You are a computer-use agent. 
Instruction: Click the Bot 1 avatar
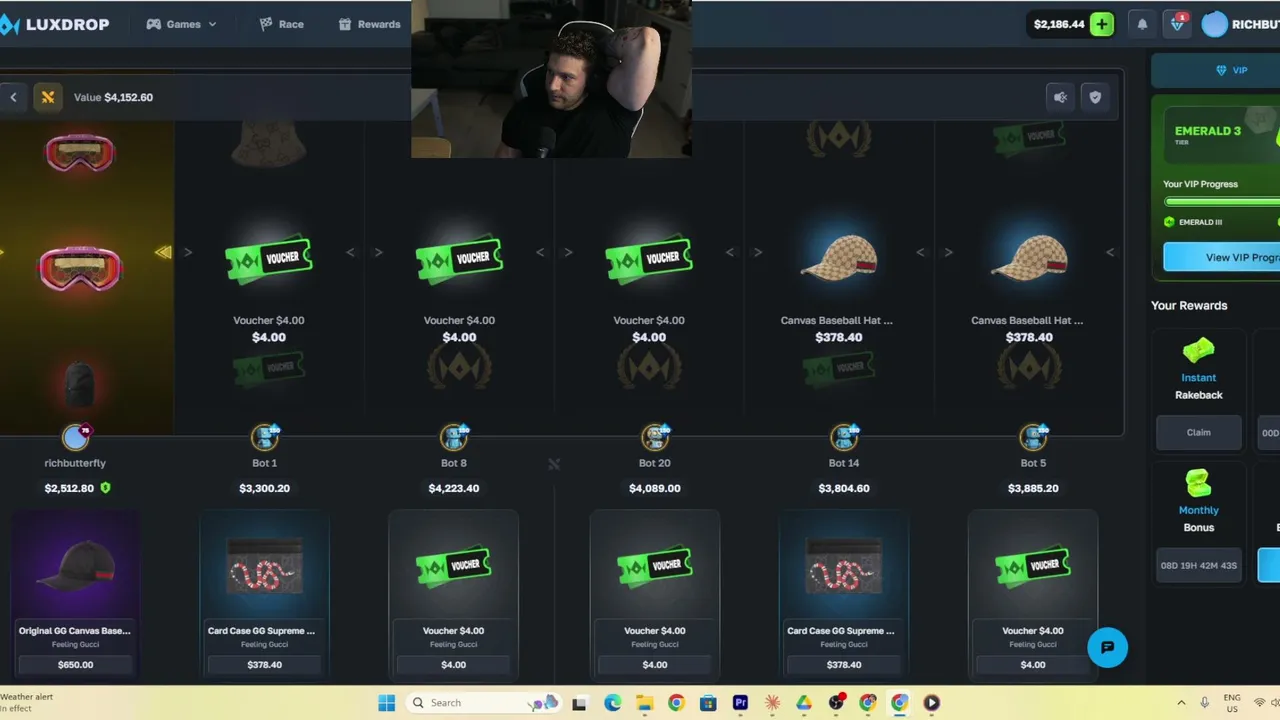[265, 436]
